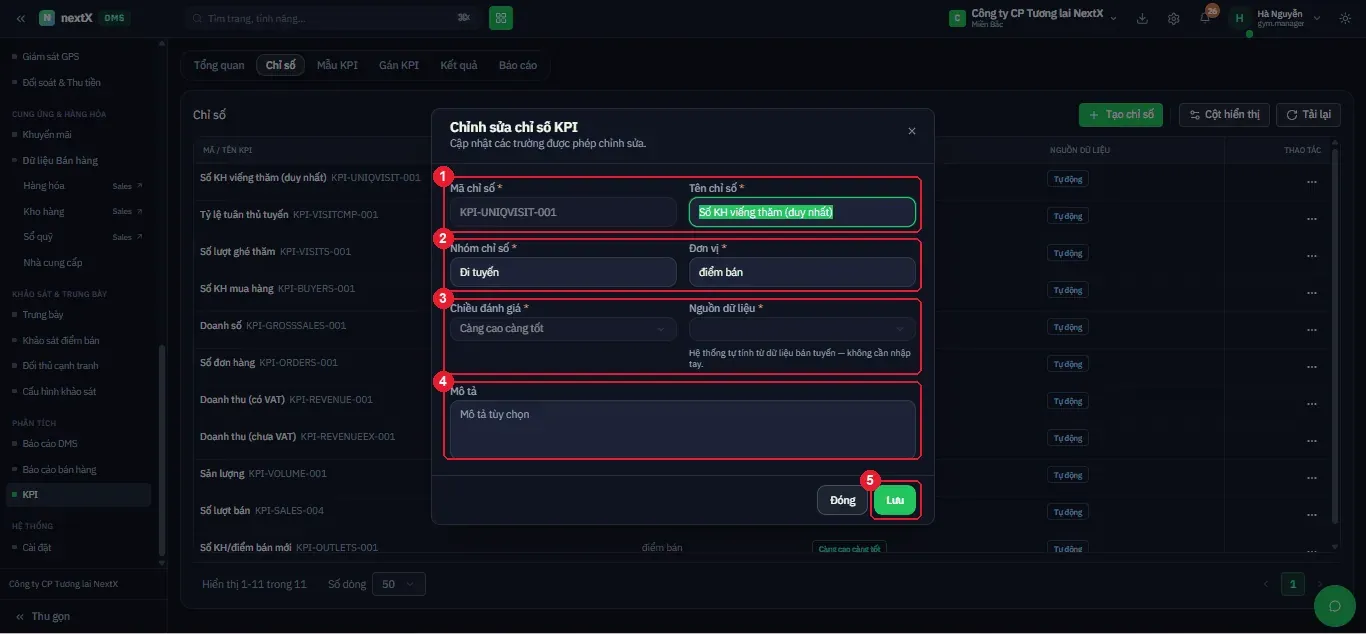This screenshot has width=1366, height=634.
Task: Open actions menu for Sản lượng row
Action: [x=1311, y=477]
